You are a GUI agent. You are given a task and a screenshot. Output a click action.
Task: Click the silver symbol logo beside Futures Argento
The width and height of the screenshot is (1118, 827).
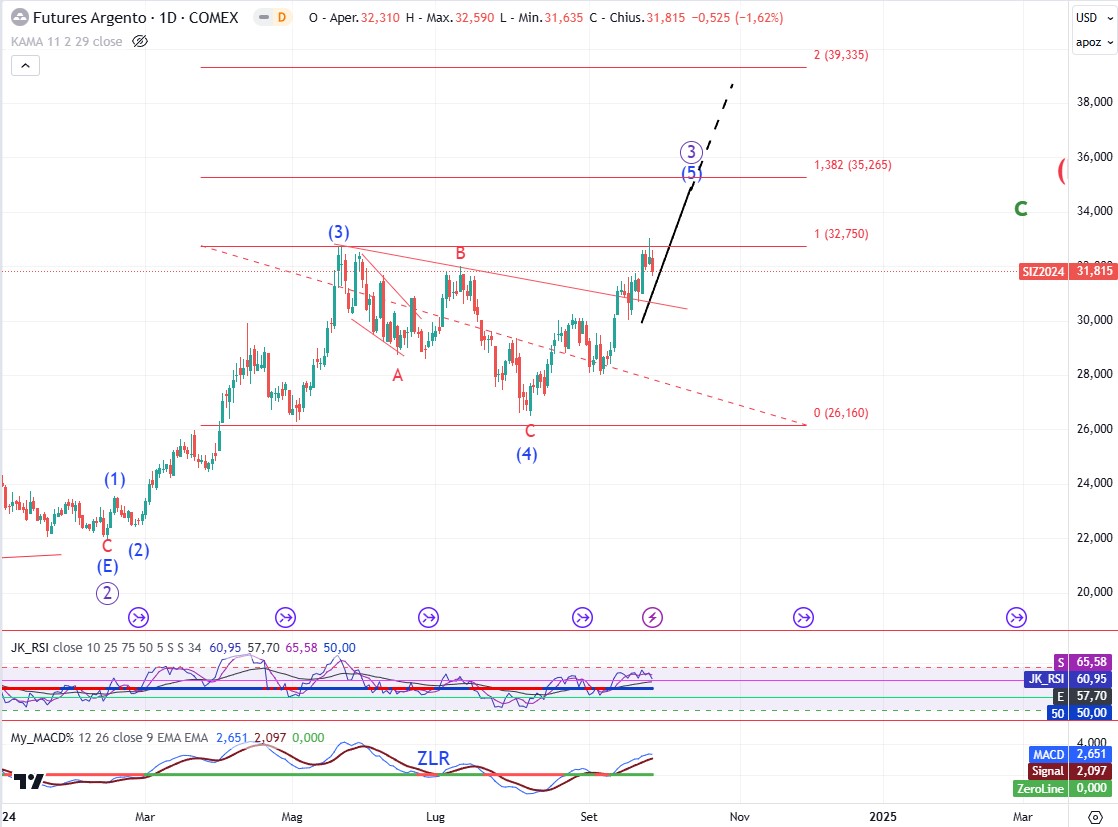[20, 17]
